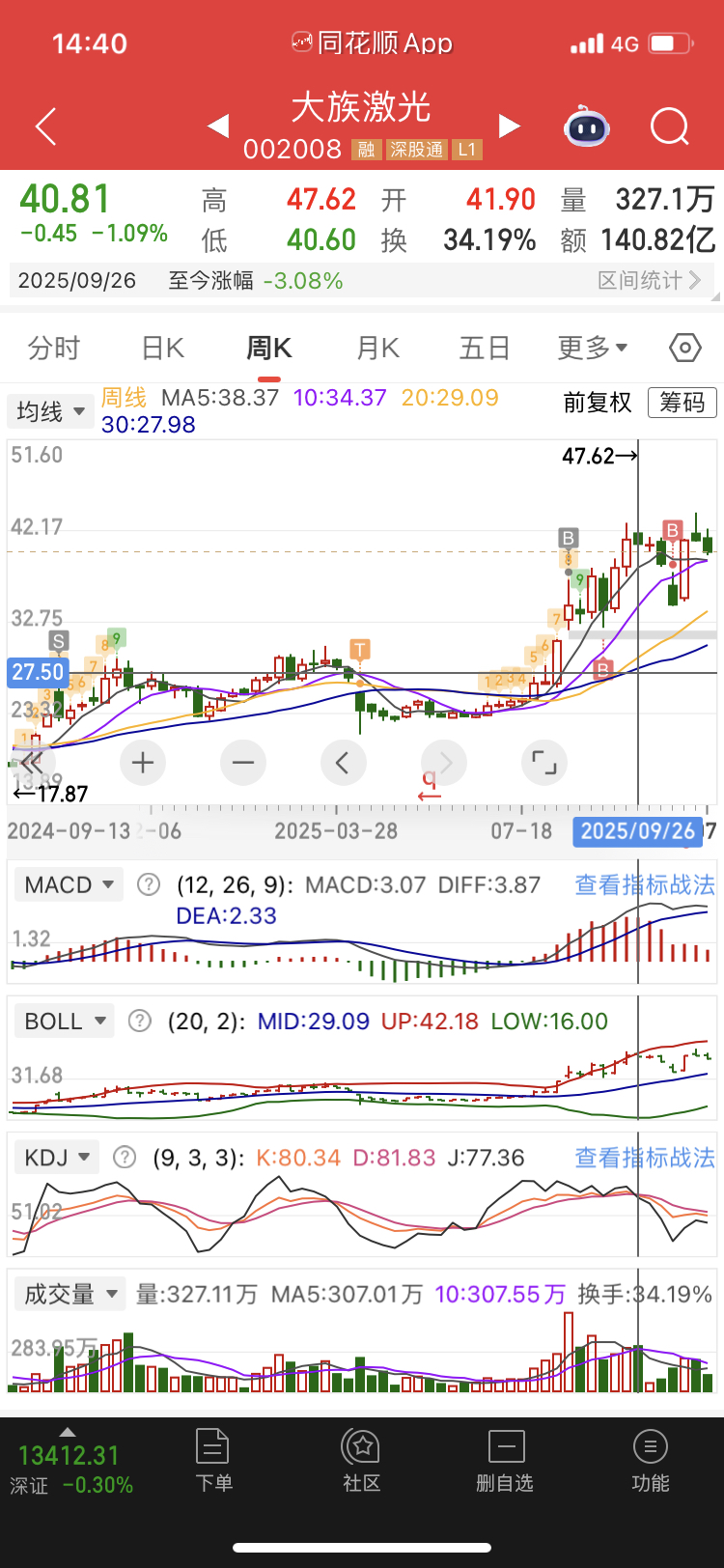The width and height of the screenshot is (724, 1568).
Task: Open 成交量 indicator selector dropdown
Action: (70, 1294)
